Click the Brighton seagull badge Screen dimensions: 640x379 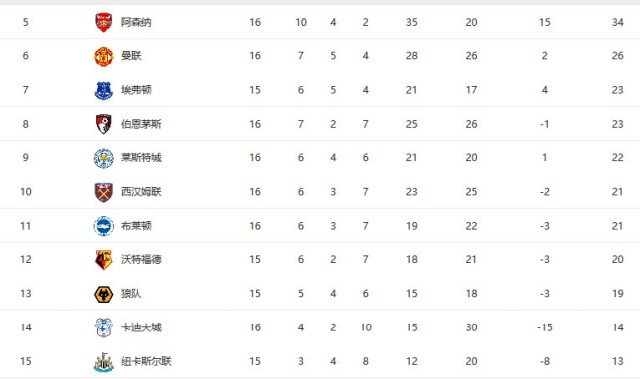(104, 226)
